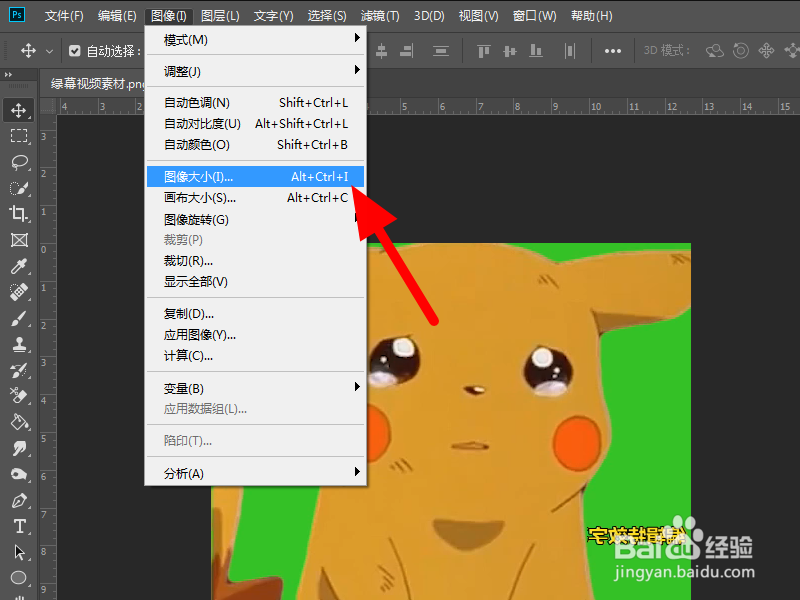
Task: Click the Photoshop Ps logo icon
Action: click(x=16, y=14)
